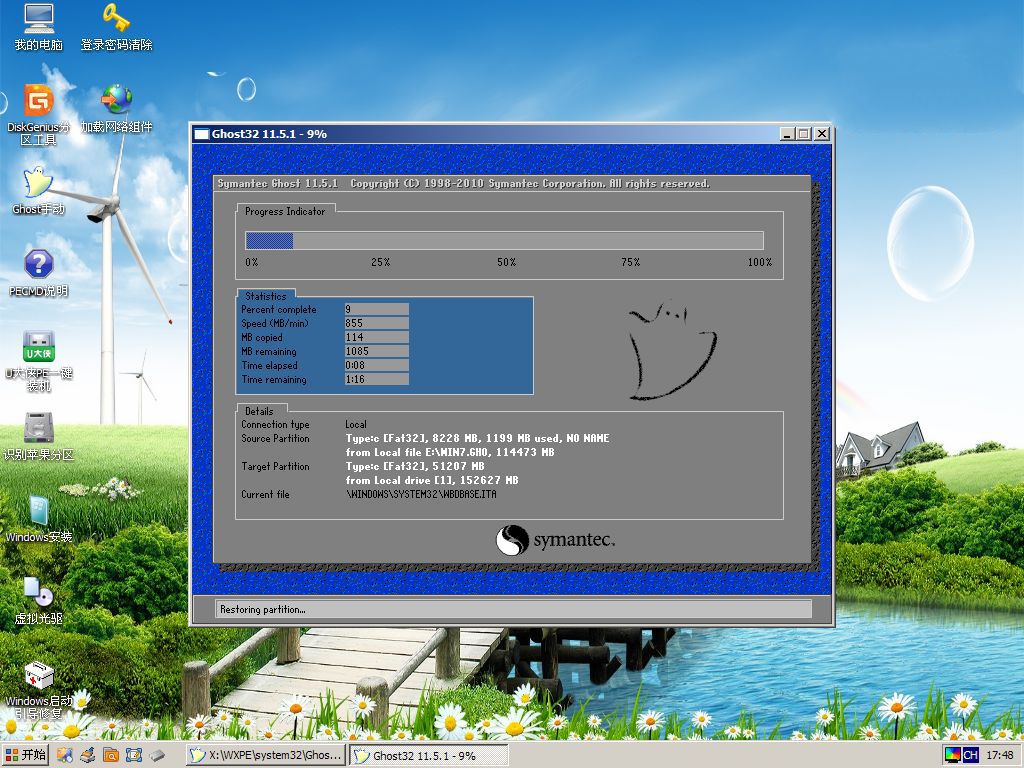1024x768 pixels.
Task: Select the X:\WXPE\system32 taskbar window
Action: click(x=265, y=755)
